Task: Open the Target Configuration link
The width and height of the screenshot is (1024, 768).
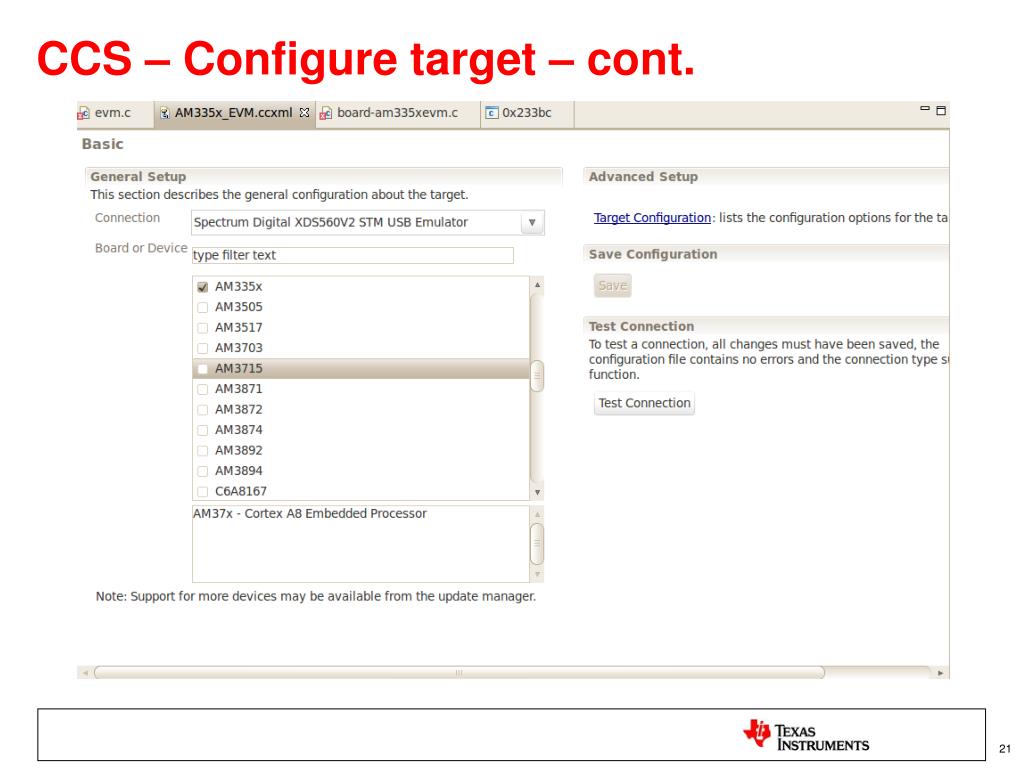Action: [x=652, y=217]
